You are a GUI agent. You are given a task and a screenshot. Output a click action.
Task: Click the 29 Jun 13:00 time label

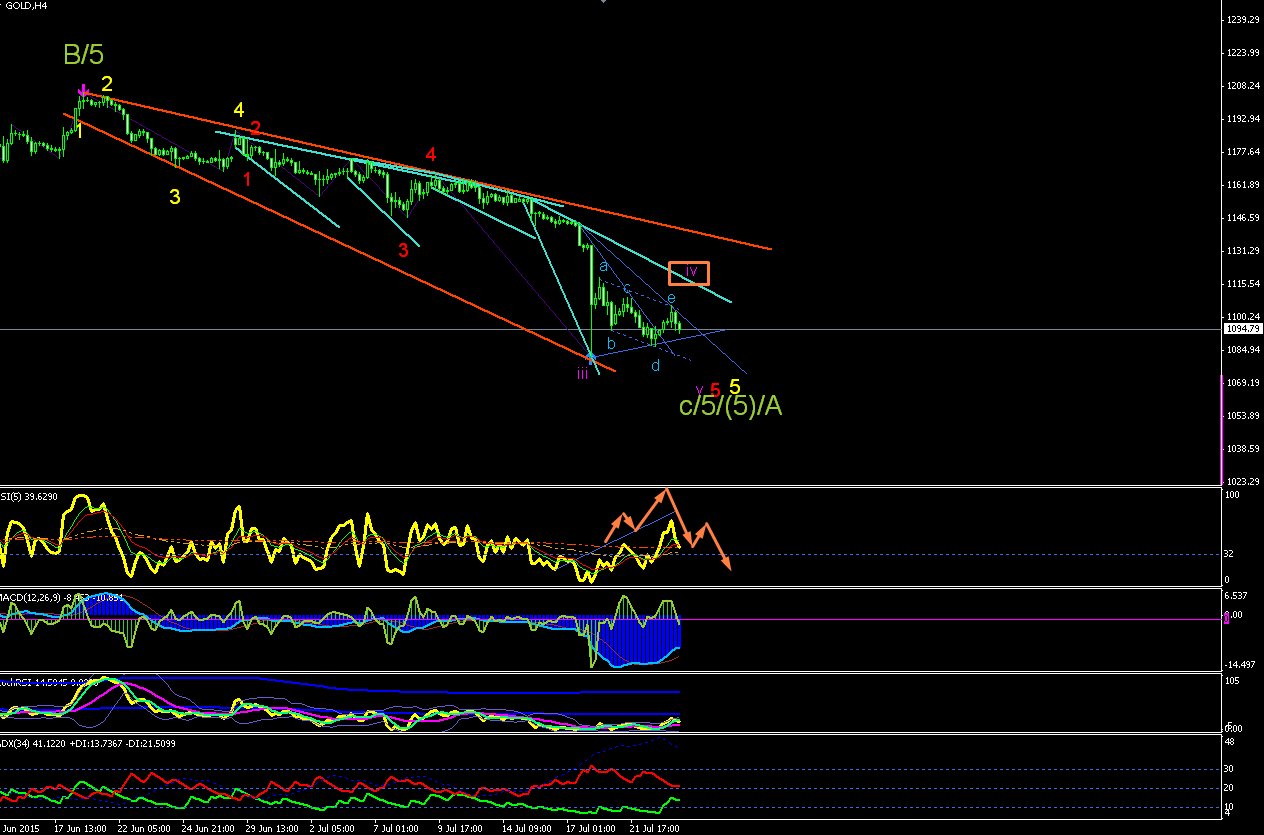(x=273, y=829)
